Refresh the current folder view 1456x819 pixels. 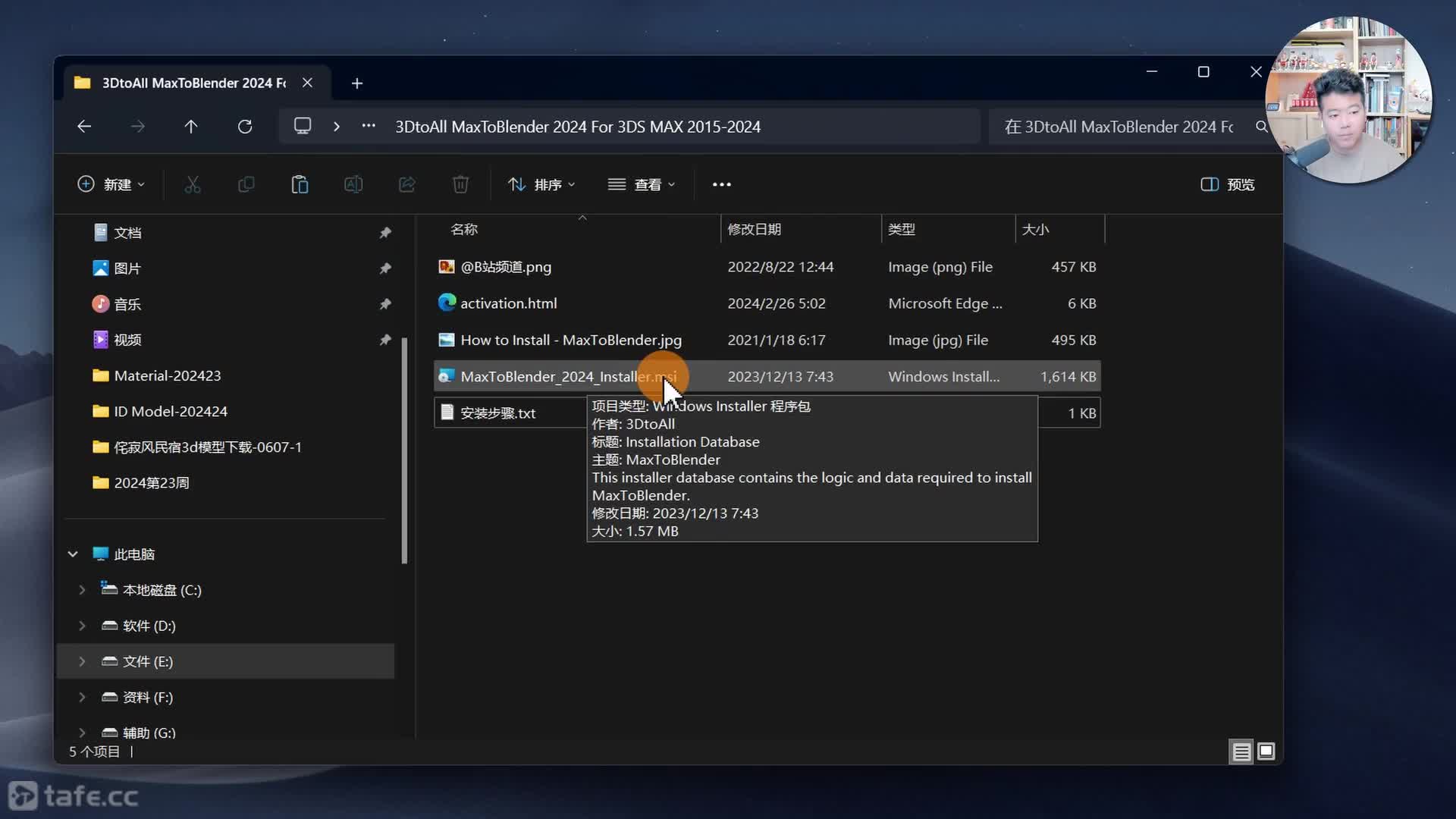click(x=244, y=127)
